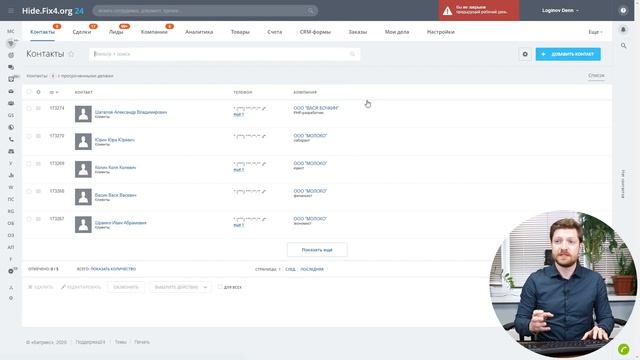This screenshot has height=360, width=640.
Task: Click the help question mark icon
Action: [x=623, y=11]
